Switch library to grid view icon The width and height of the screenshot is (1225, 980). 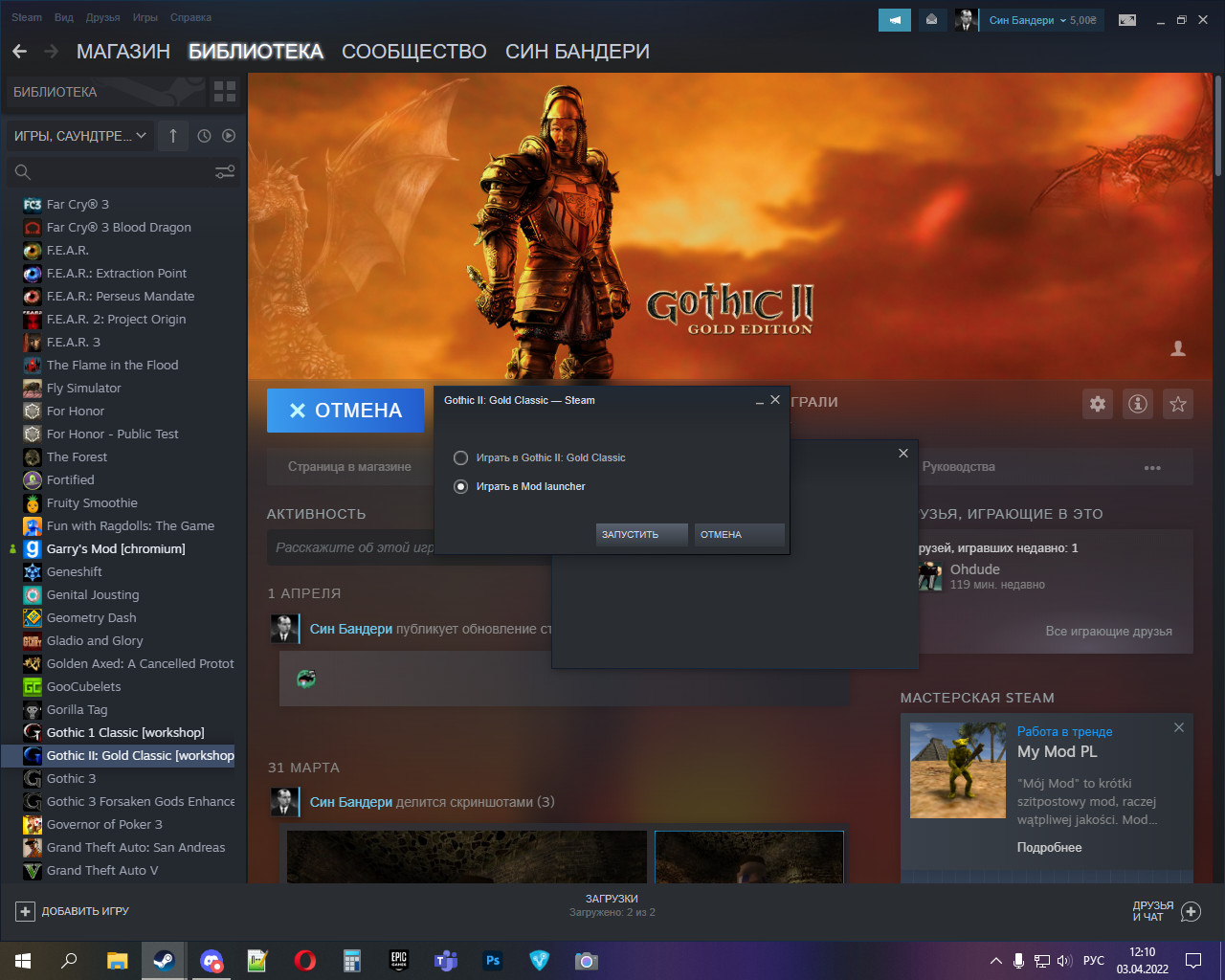(225, 92)
